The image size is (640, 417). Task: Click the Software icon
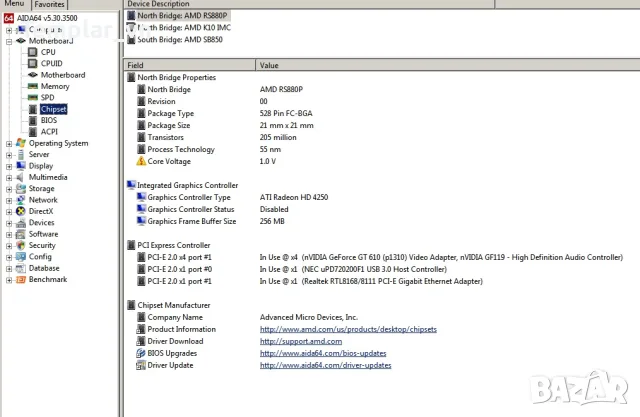click(21, 234)
